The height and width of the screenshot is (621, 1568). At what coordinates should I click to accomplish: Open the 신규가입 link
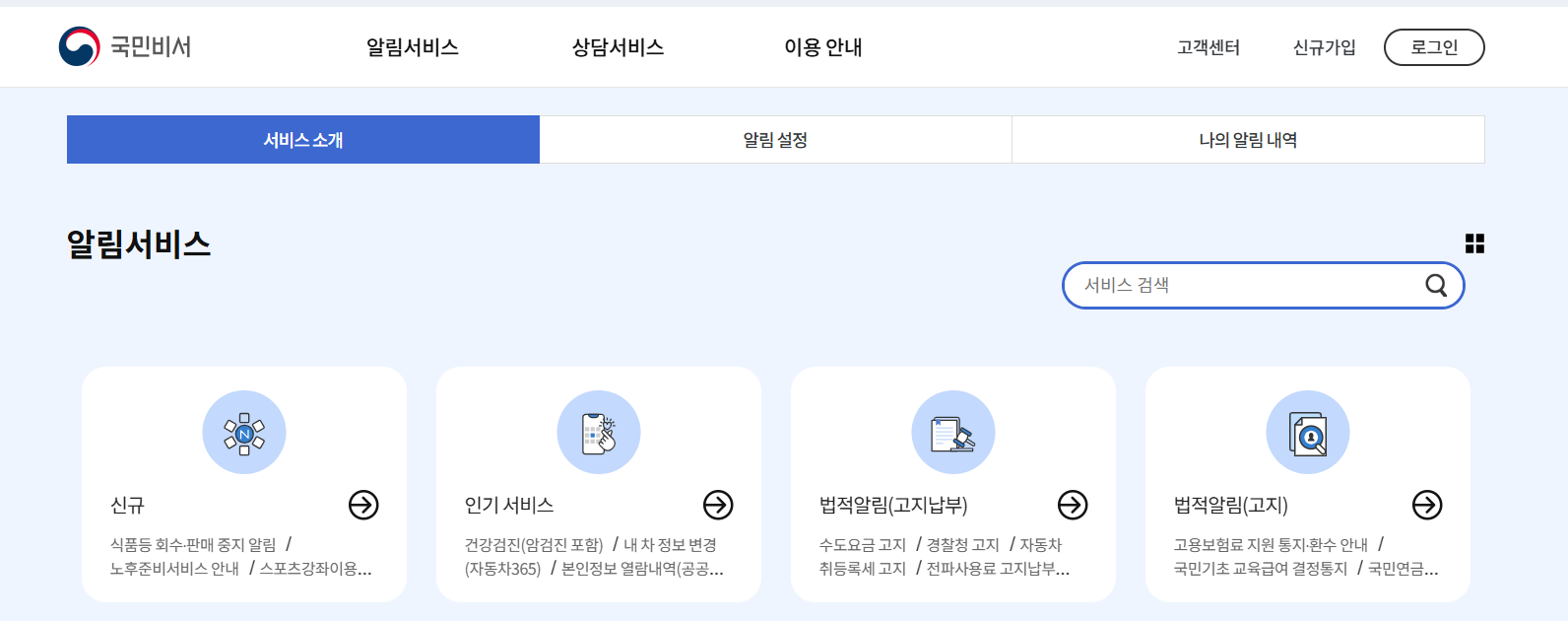(x=1325, y=47)
